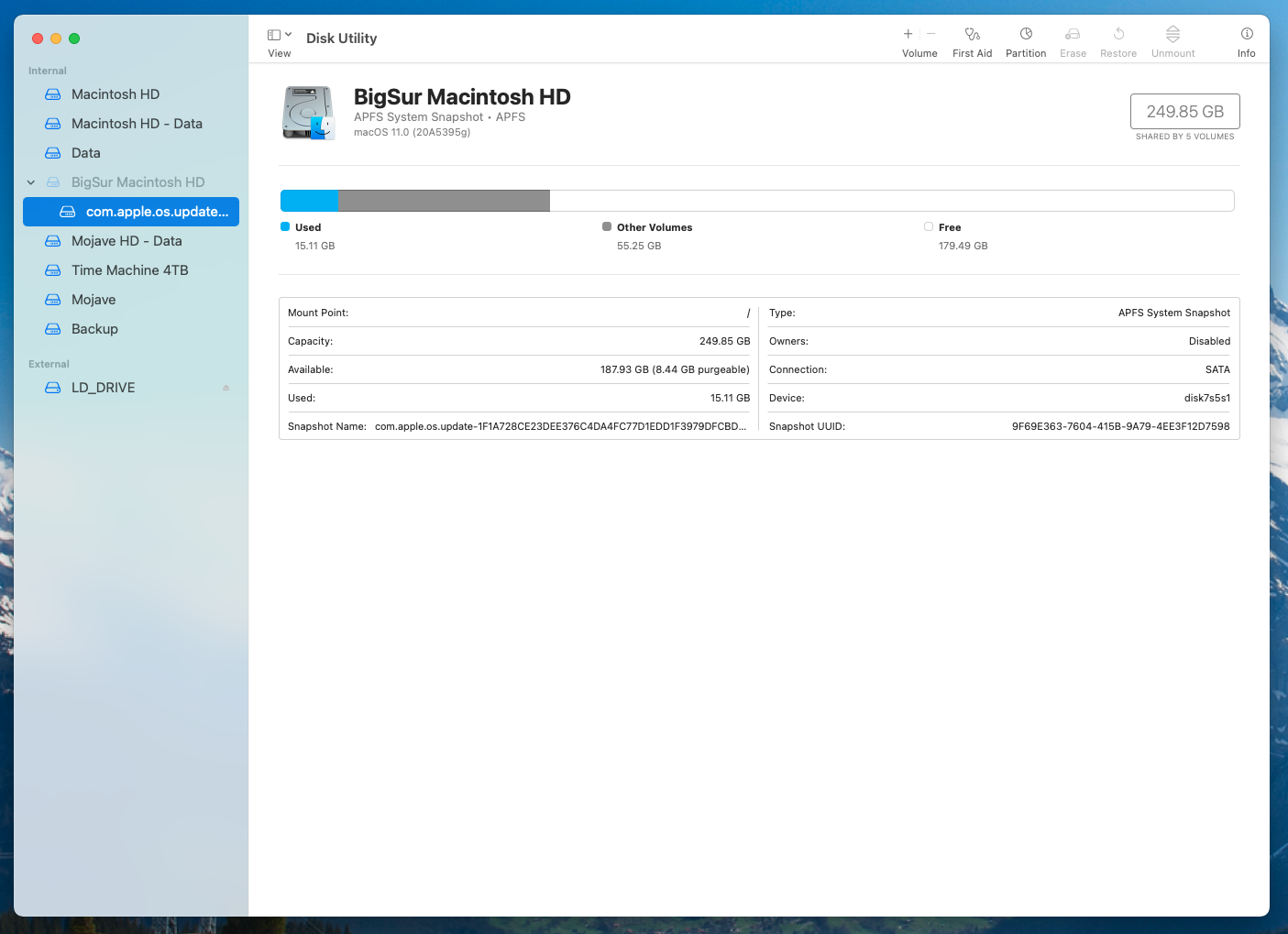The width and height of the screenshot is (1288, 934).
Task: Click the gray Other Volumes bar segment
Action: point(445,201)
